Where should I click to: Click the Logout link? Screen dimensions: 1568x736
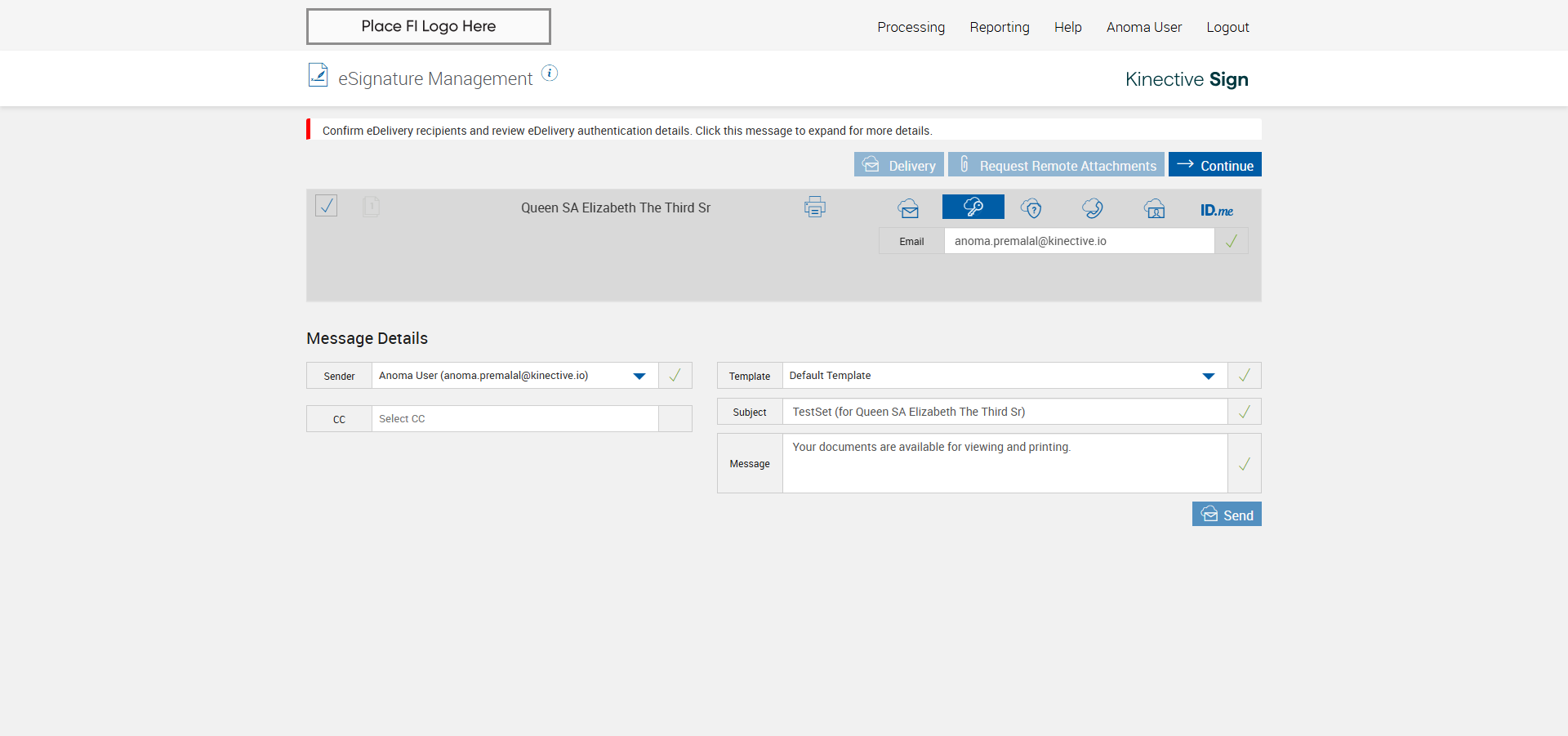[x=1227, y=27]
